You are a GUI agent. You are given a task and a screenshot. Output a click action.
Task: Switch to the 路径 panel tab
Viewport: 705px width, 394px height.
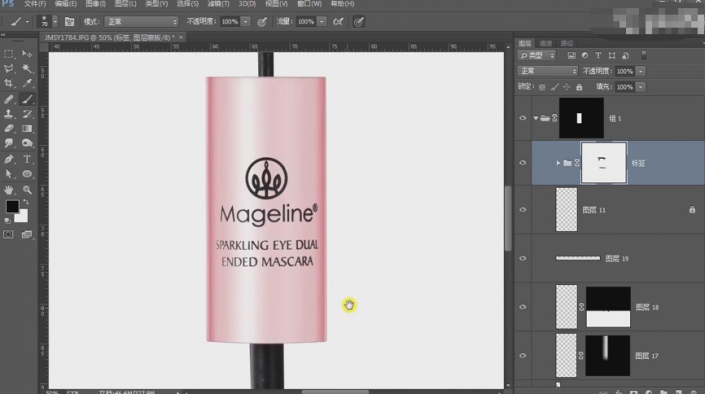[567, 43]
